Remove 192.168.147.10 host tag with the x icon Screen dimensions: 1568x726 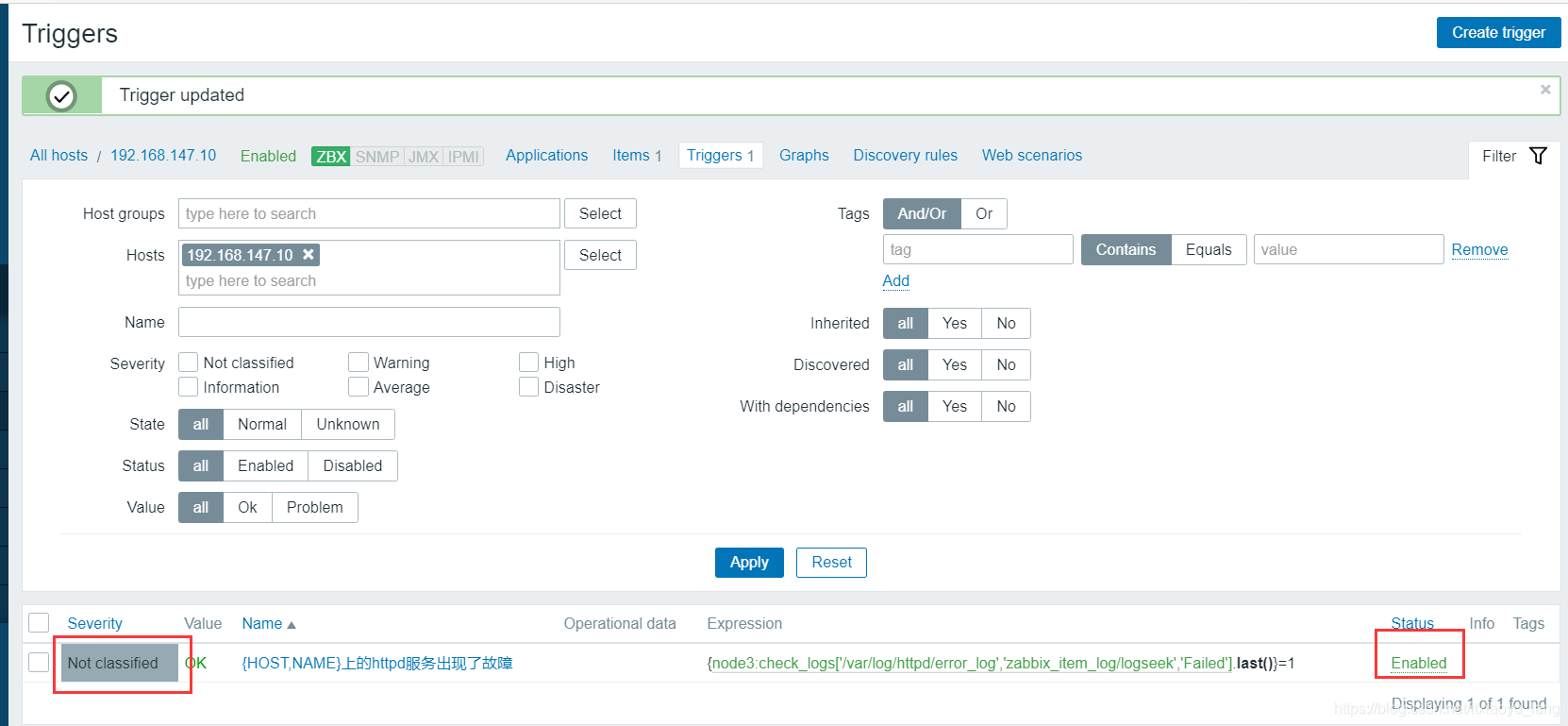[x=309, y=255]
